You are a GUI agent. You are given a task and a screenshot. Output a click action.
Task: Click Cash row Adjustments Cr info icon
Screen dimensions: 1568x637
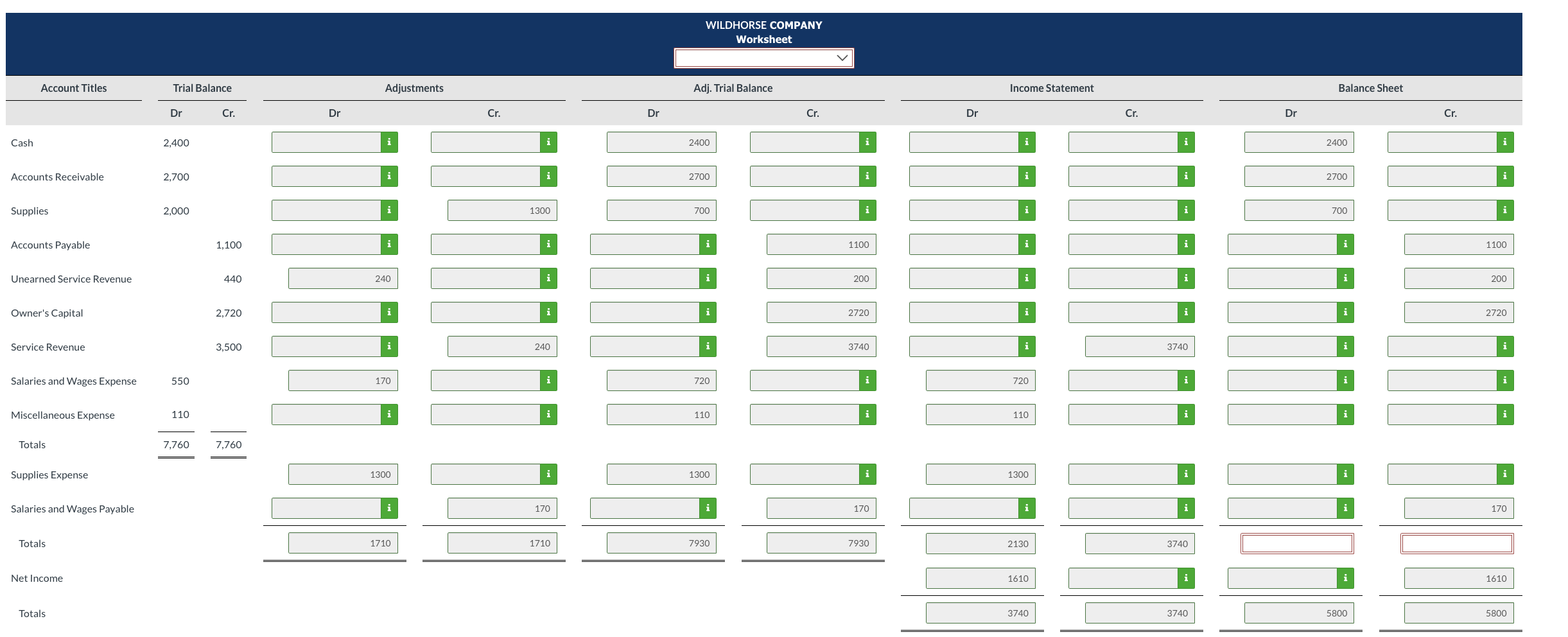coord(548,142)
